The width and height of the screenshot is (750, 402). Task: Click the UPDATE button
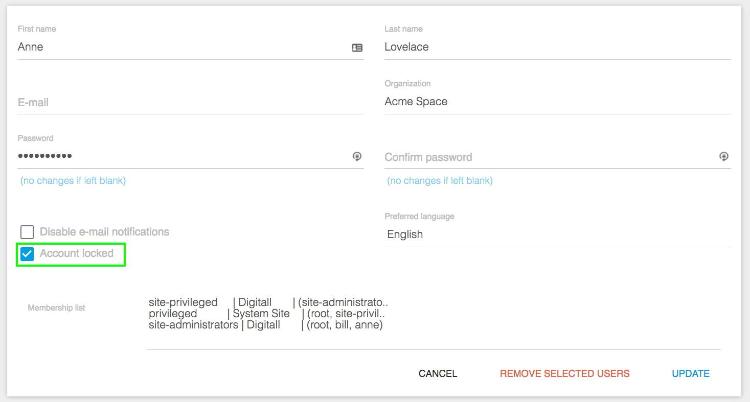690,374
